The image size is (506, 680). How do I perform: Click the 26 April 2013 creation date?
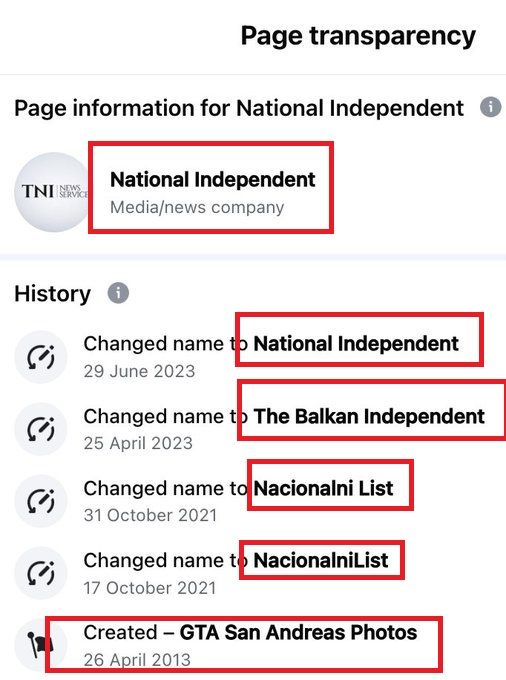click(x=137, y=660)
